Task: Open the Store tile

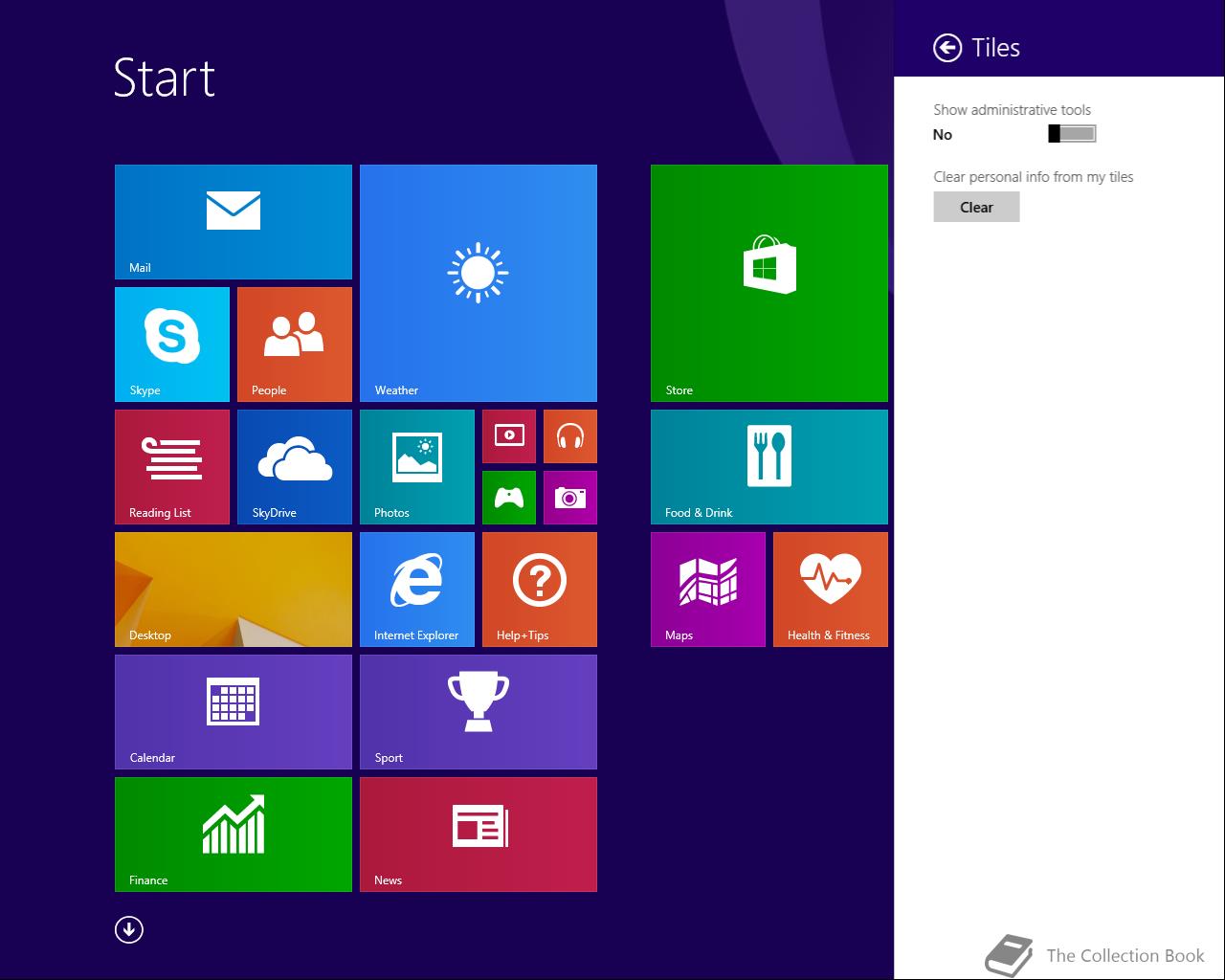Action: 769,283
